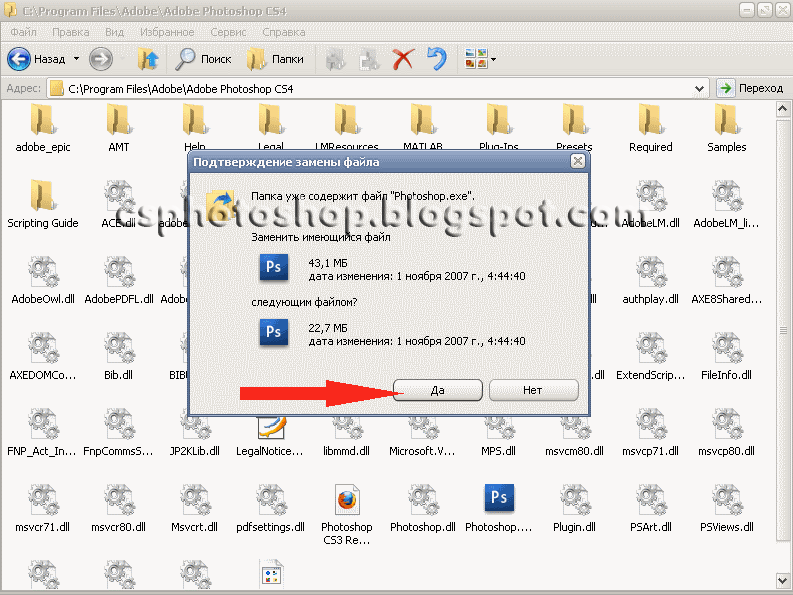
Task: Select the msvcp71.dll file
Action: click(650, 432)
